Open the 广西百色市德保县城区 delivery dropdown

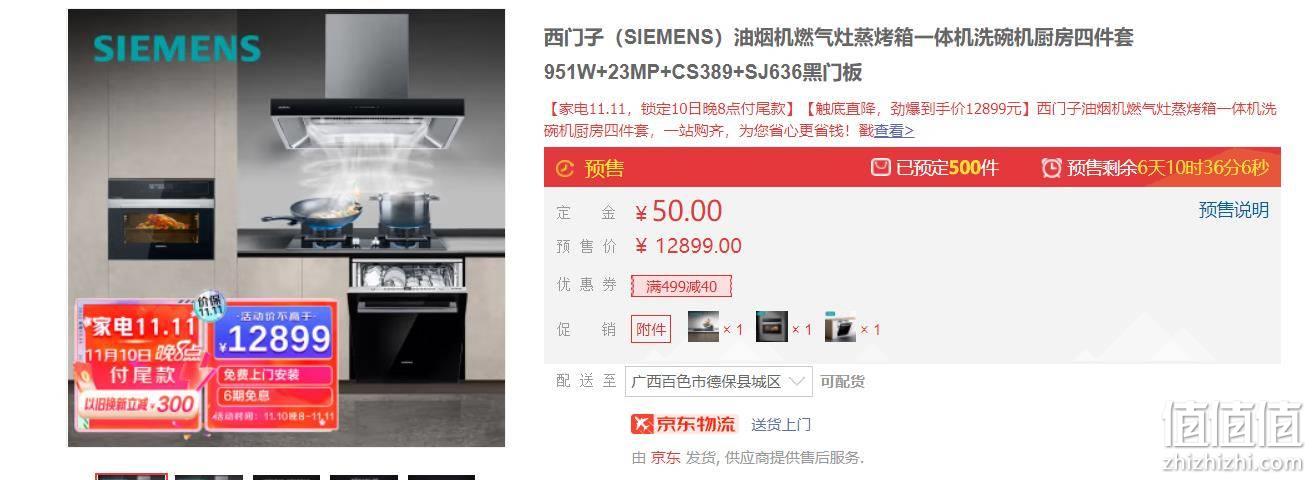[718, 381]
